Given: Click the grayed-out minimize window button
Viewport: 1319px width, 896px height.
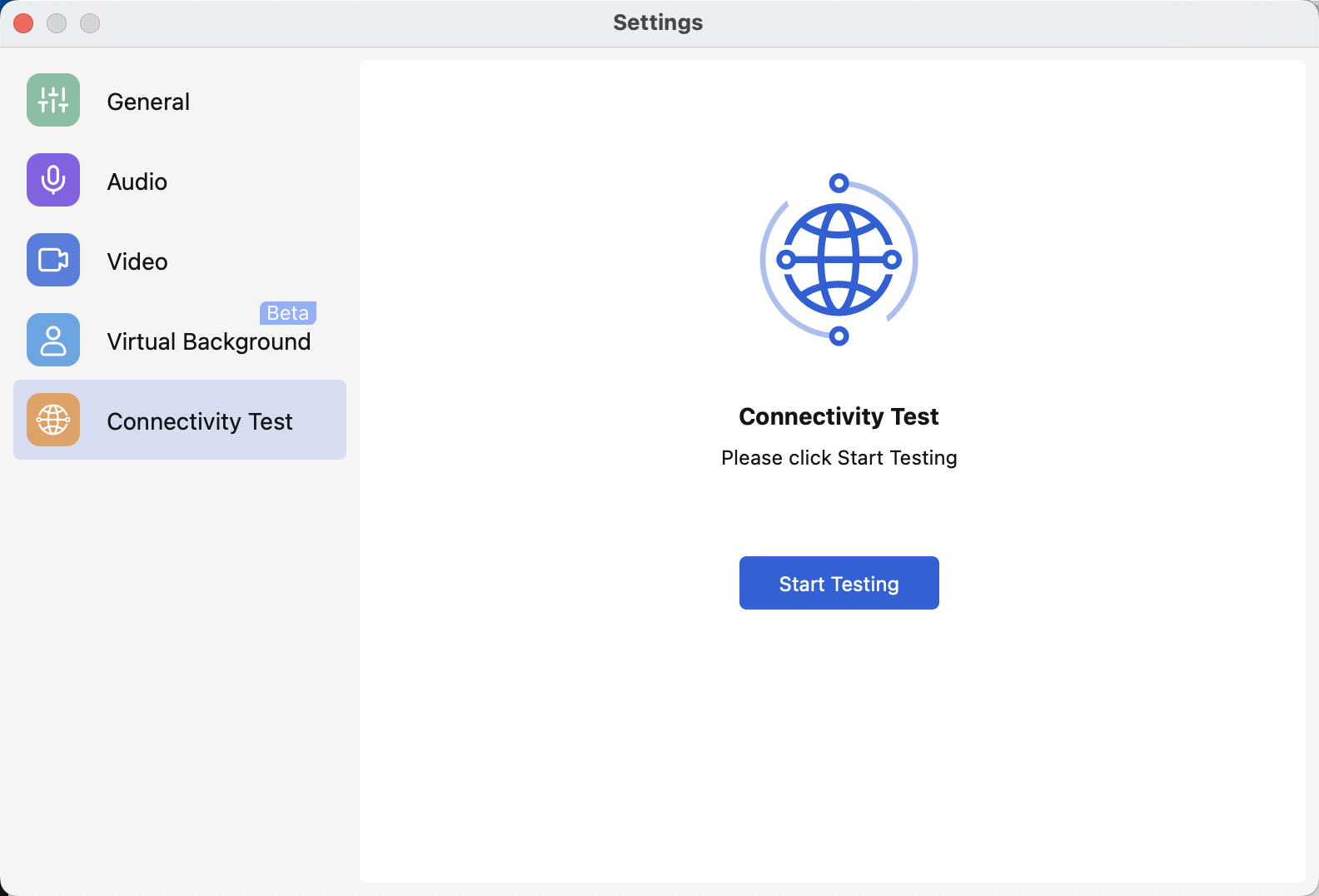Looking at the screenshot, I should pyautogui.click(x=57, y=23).
